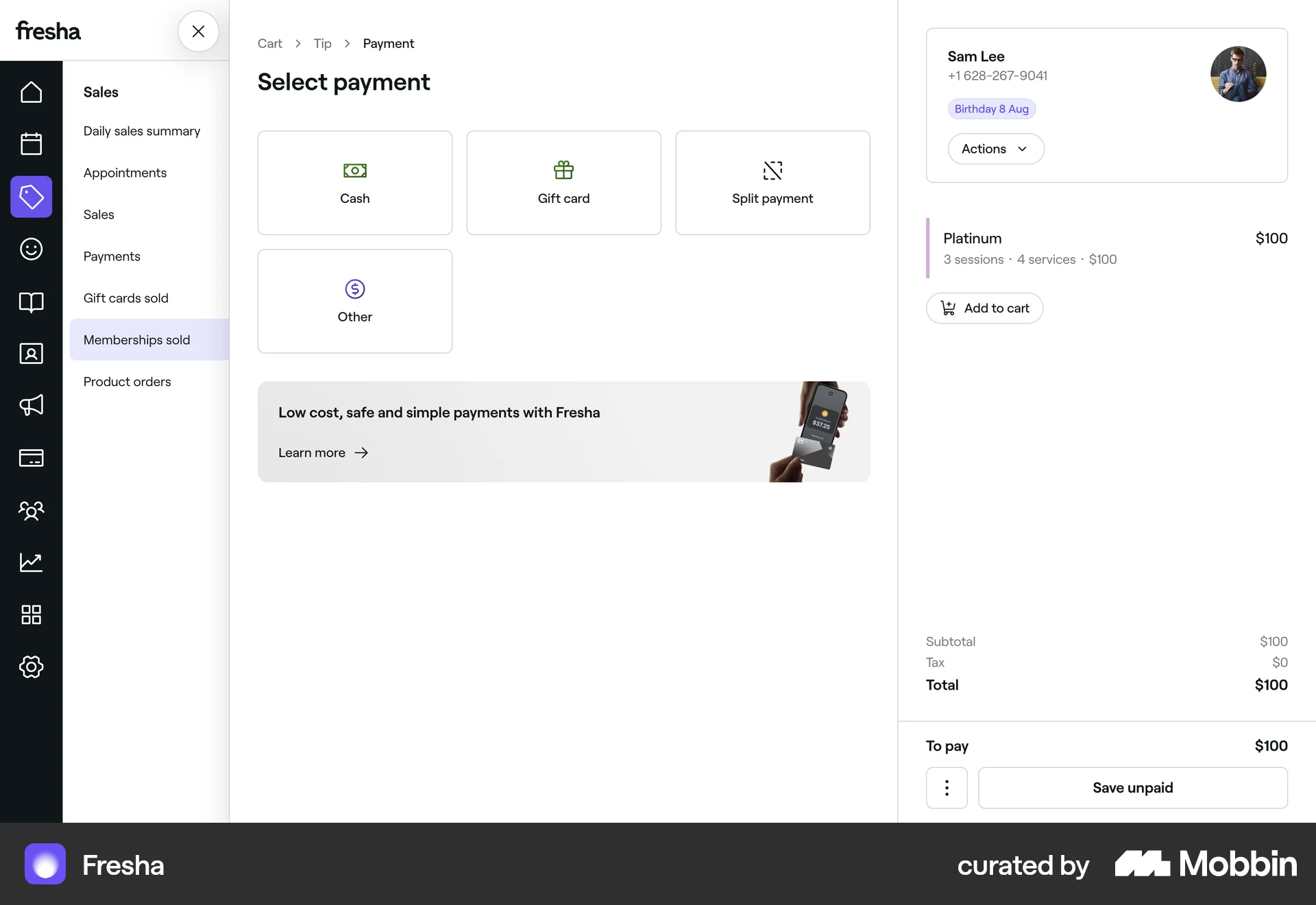Open the three-dot more options menu
The width and height of the screenshot is (1316, 905).
(x=947, y=788)
